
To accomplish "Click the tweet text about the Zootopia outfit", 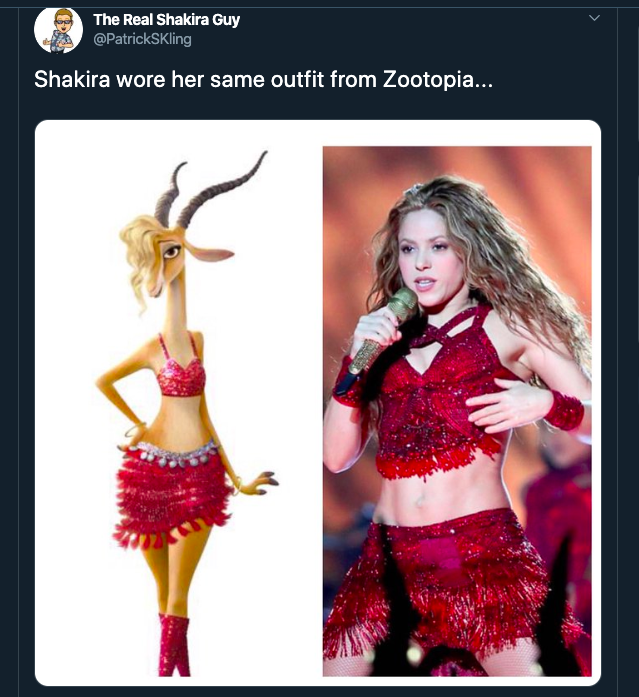I will click(x=264, y=80).
